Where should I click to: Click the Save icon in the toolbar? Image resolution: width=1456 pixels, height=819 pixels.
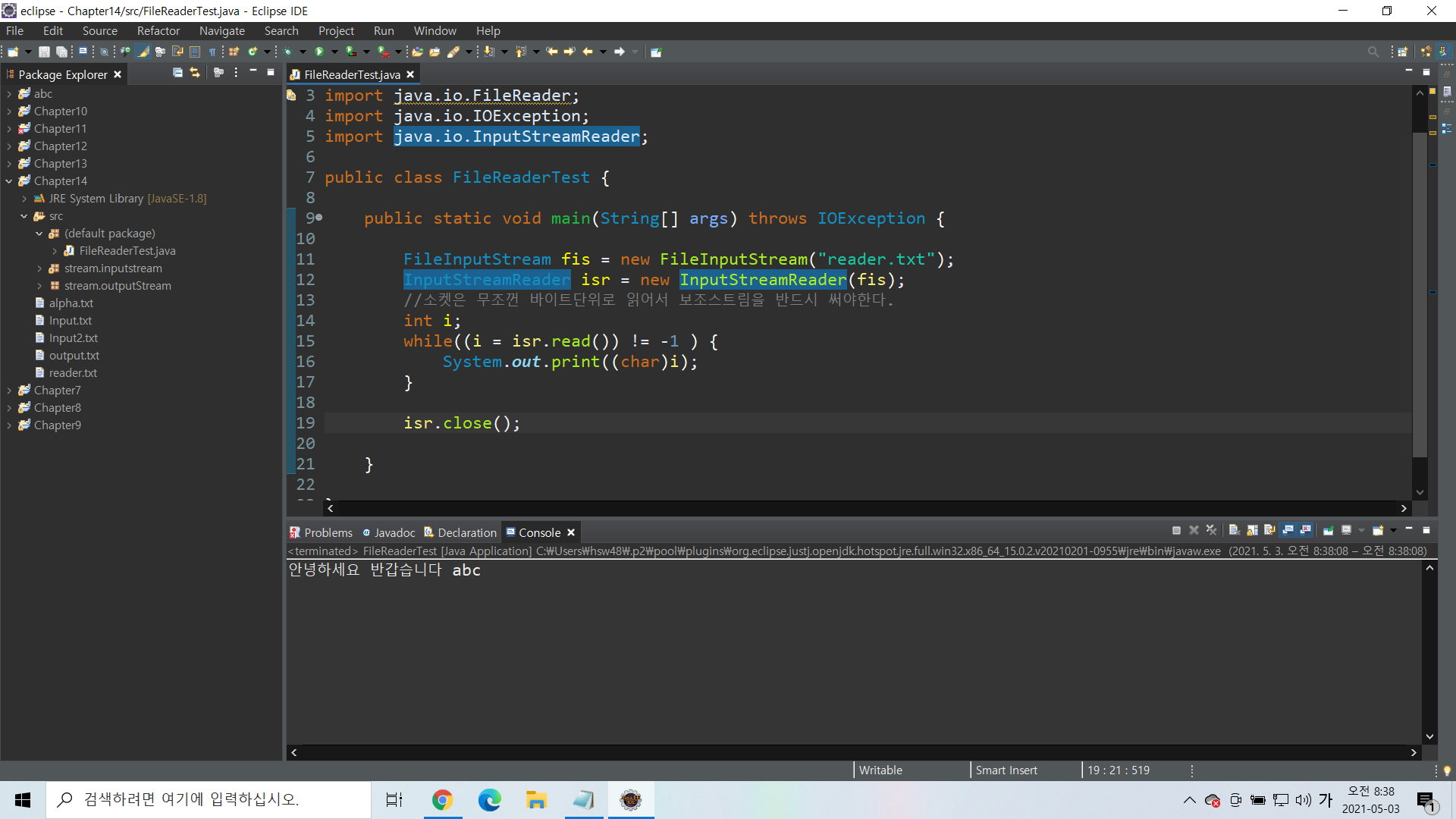(x=44, y=52)
